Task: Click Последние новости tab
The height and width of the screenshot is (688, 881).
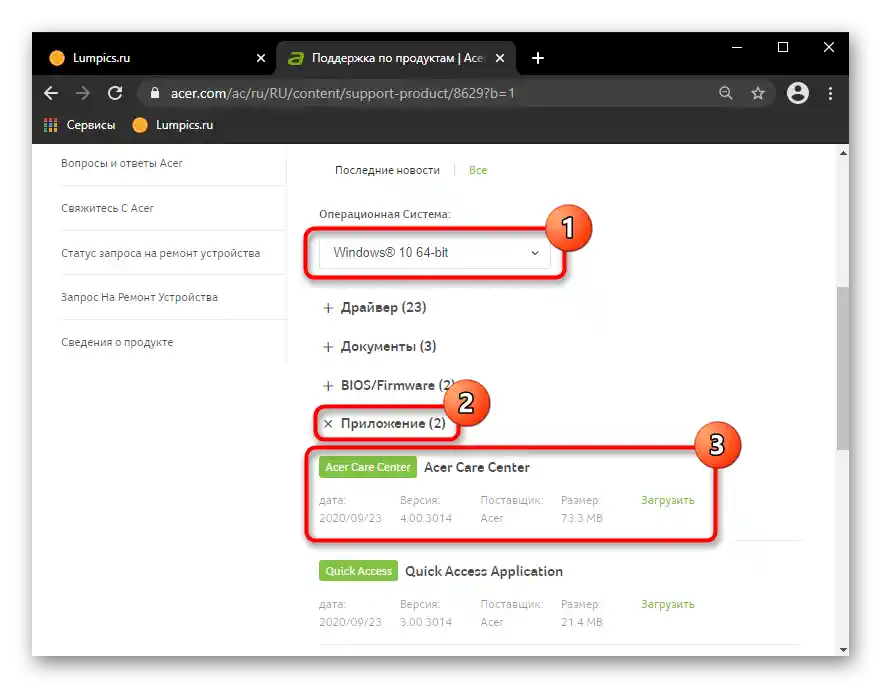Action: (x=387, y=170)
